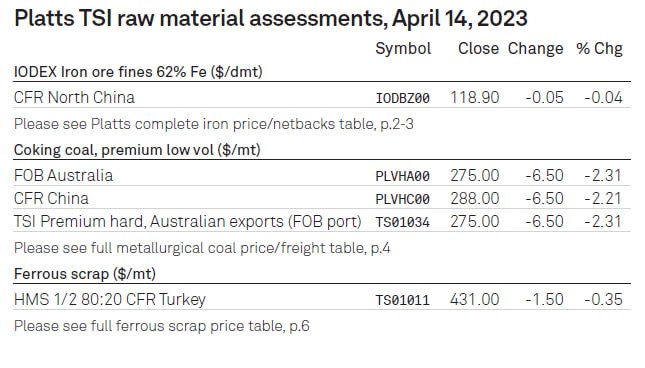Select the PLVHA00 symbol code
This screenshot has height=368, width=645.
[403, 176]
